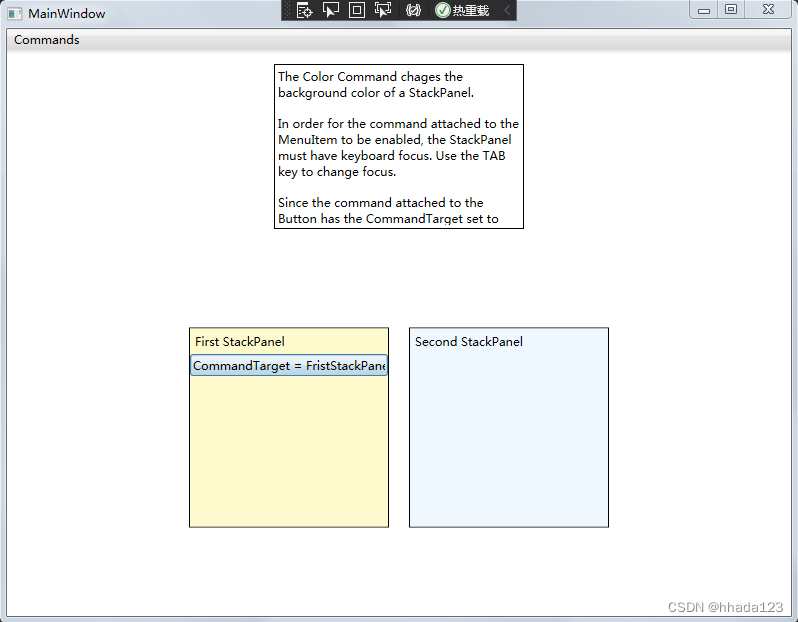Click the green Hot Reload checkmark indicator

[x=443, y=10]
